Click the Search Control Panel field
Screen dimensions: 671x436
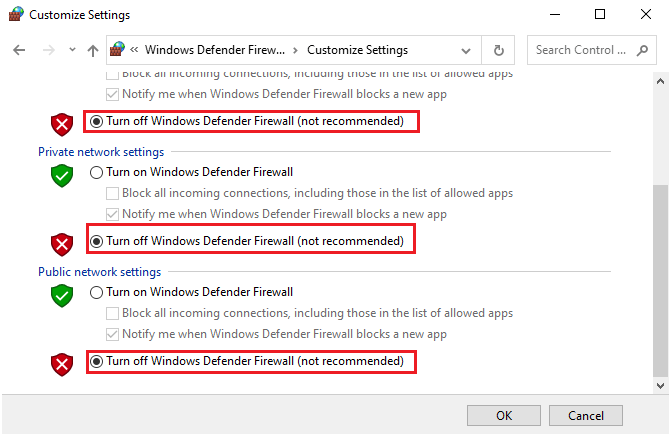tap(591, 50)
